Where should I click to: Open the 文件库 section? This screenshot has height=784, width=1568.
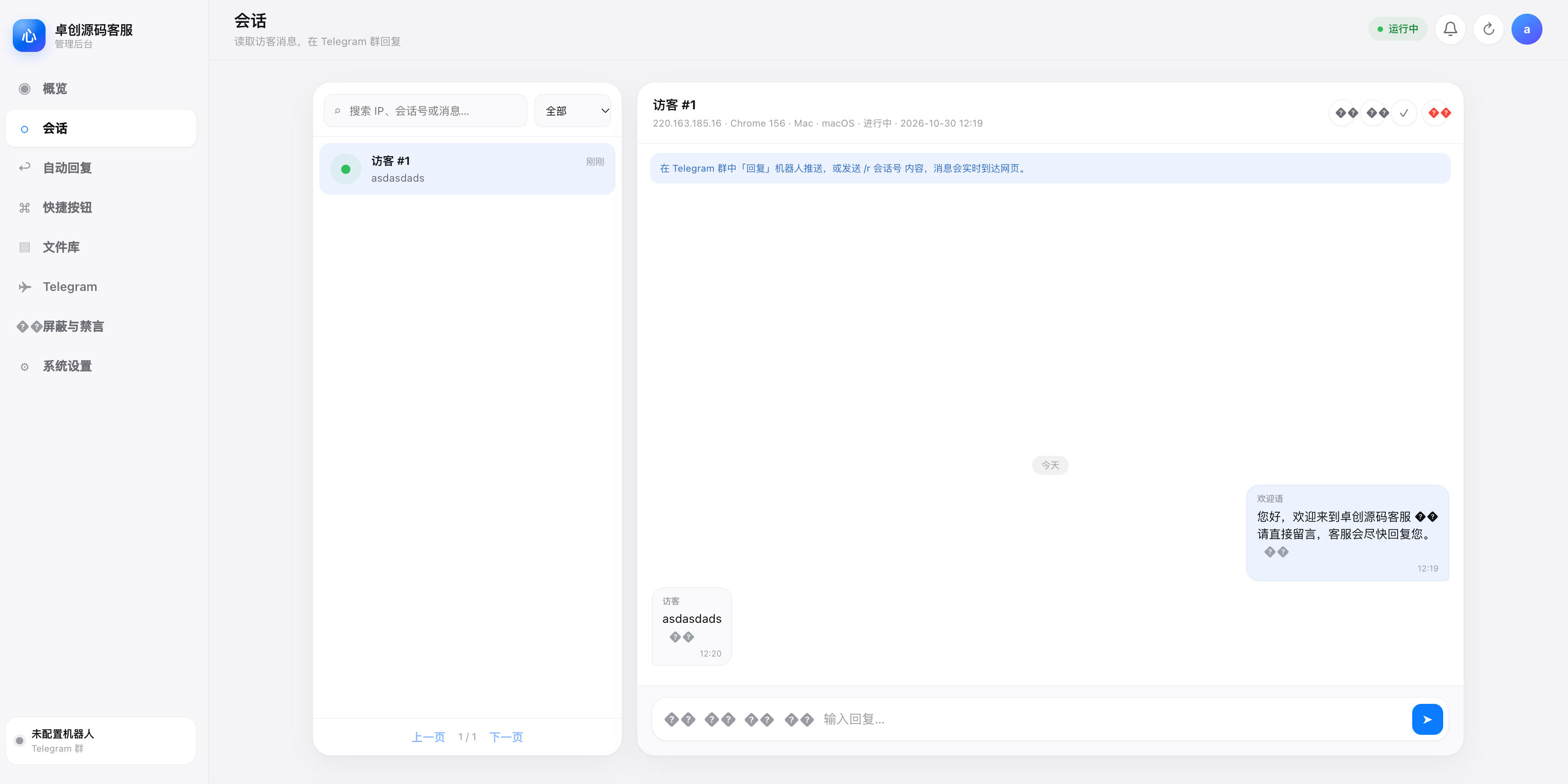101,247
